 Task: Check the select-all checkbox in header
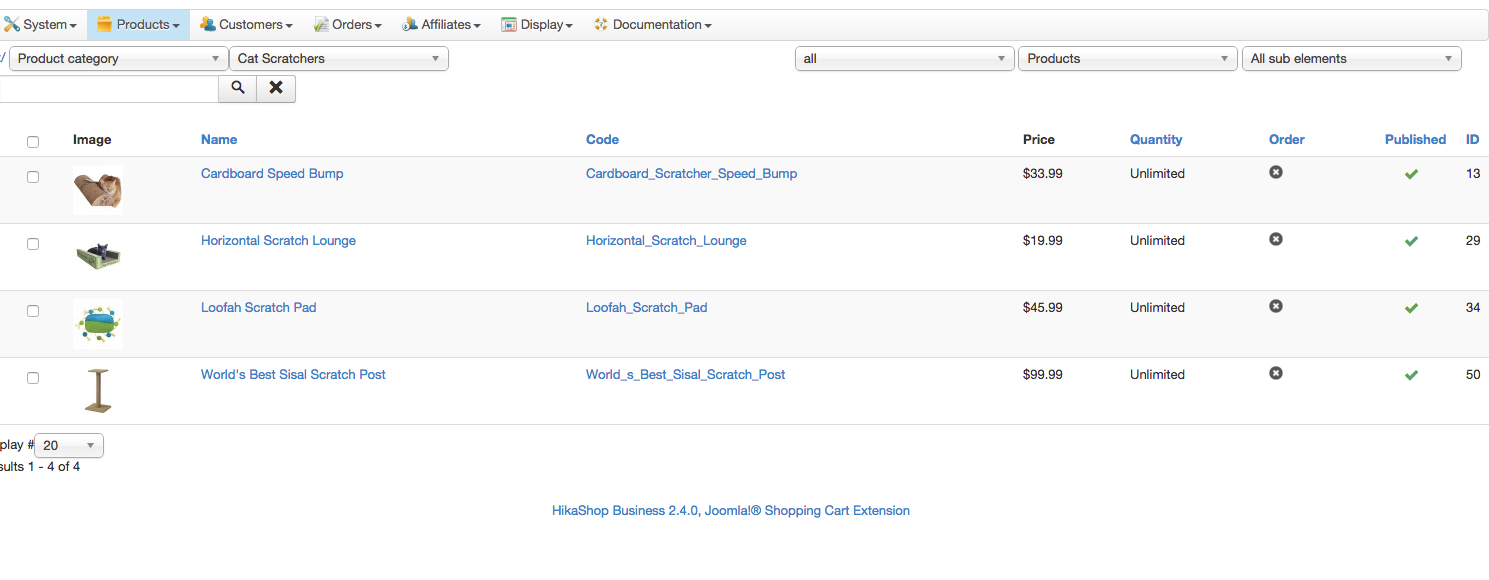coord(33,142)
